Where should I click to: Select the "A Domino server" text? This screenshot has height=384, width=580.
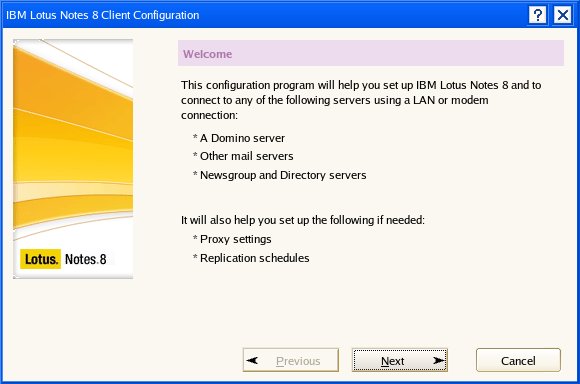242,138
